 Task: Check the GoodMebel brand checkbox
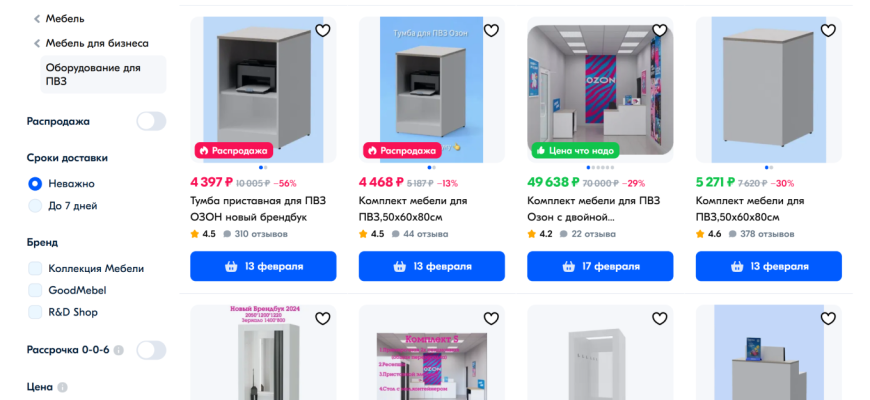(x=35, y=290)
